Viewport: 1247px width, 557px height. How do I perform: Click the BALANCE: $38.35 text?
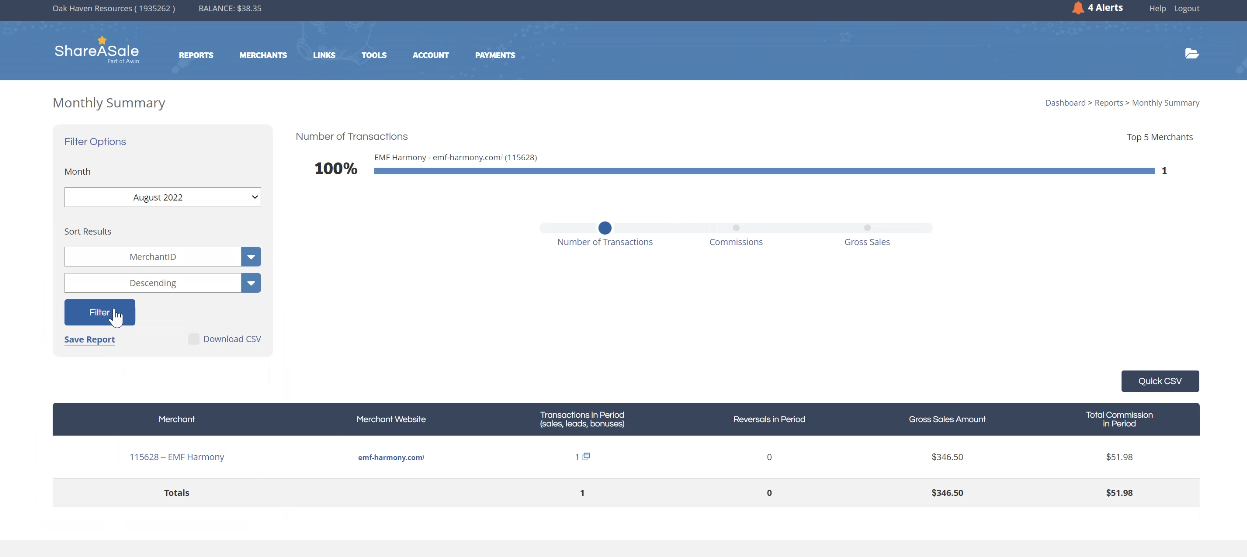tap(230, 8)
